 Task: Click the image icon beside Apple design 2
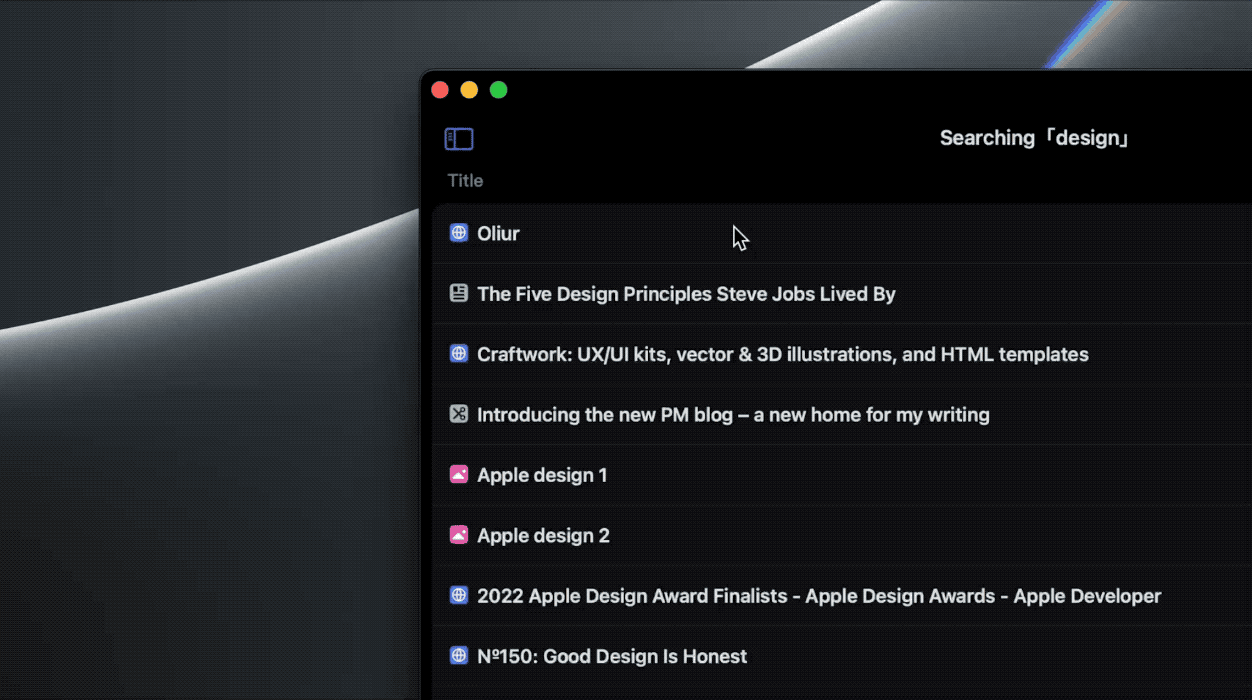(x=459, y=535)
